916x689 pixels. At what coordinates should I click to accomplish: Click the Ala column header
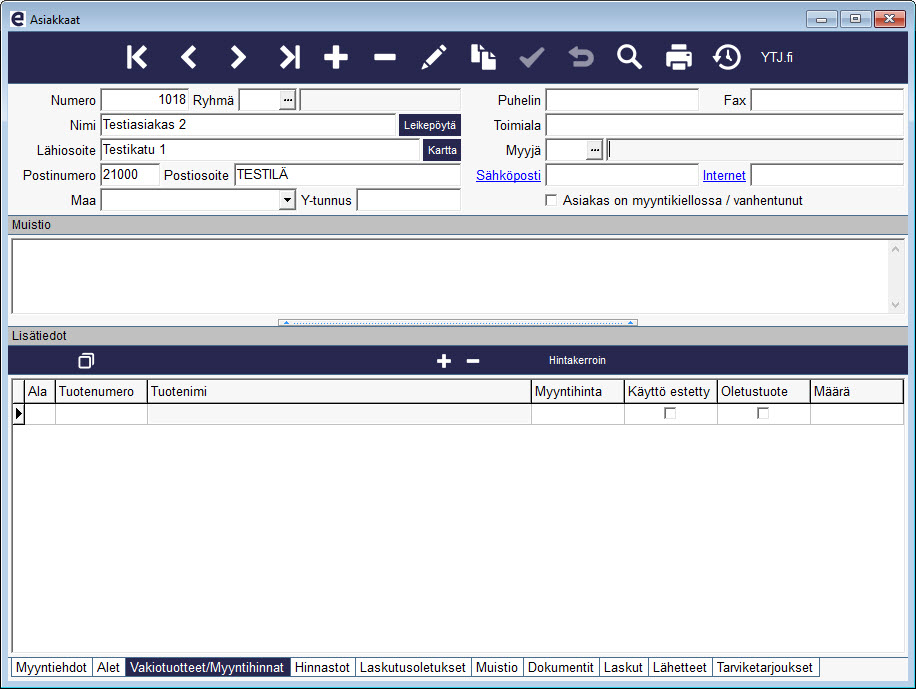point(40,392)
